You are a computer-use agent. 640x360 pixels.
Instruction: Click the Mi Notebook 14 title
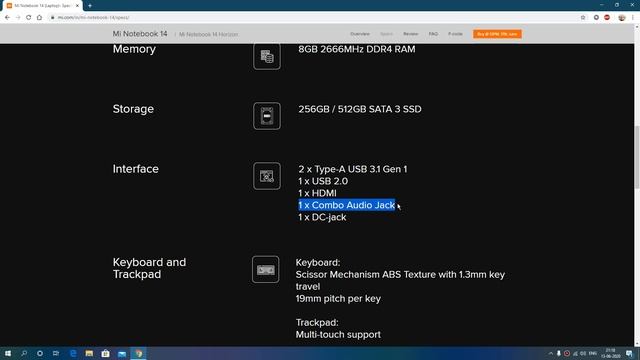(x=140, y=34)
